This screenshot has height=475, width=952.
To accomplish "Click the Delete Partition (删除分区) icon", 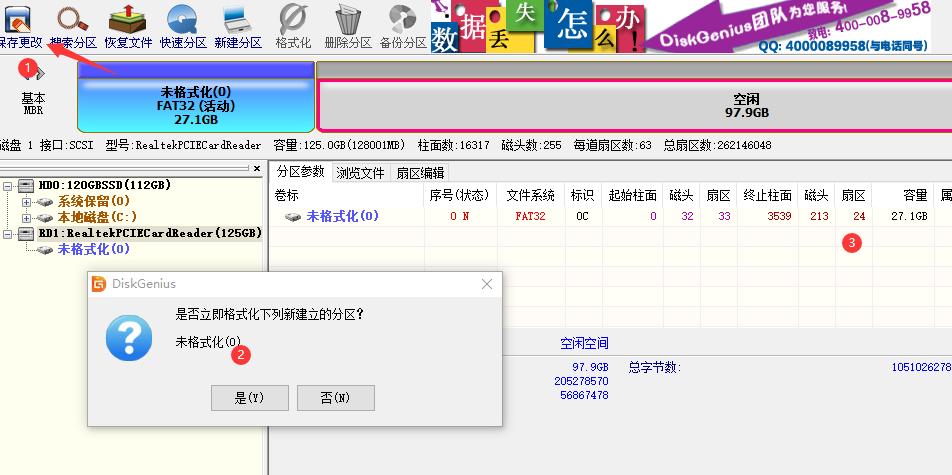I will tap(348, 26).
